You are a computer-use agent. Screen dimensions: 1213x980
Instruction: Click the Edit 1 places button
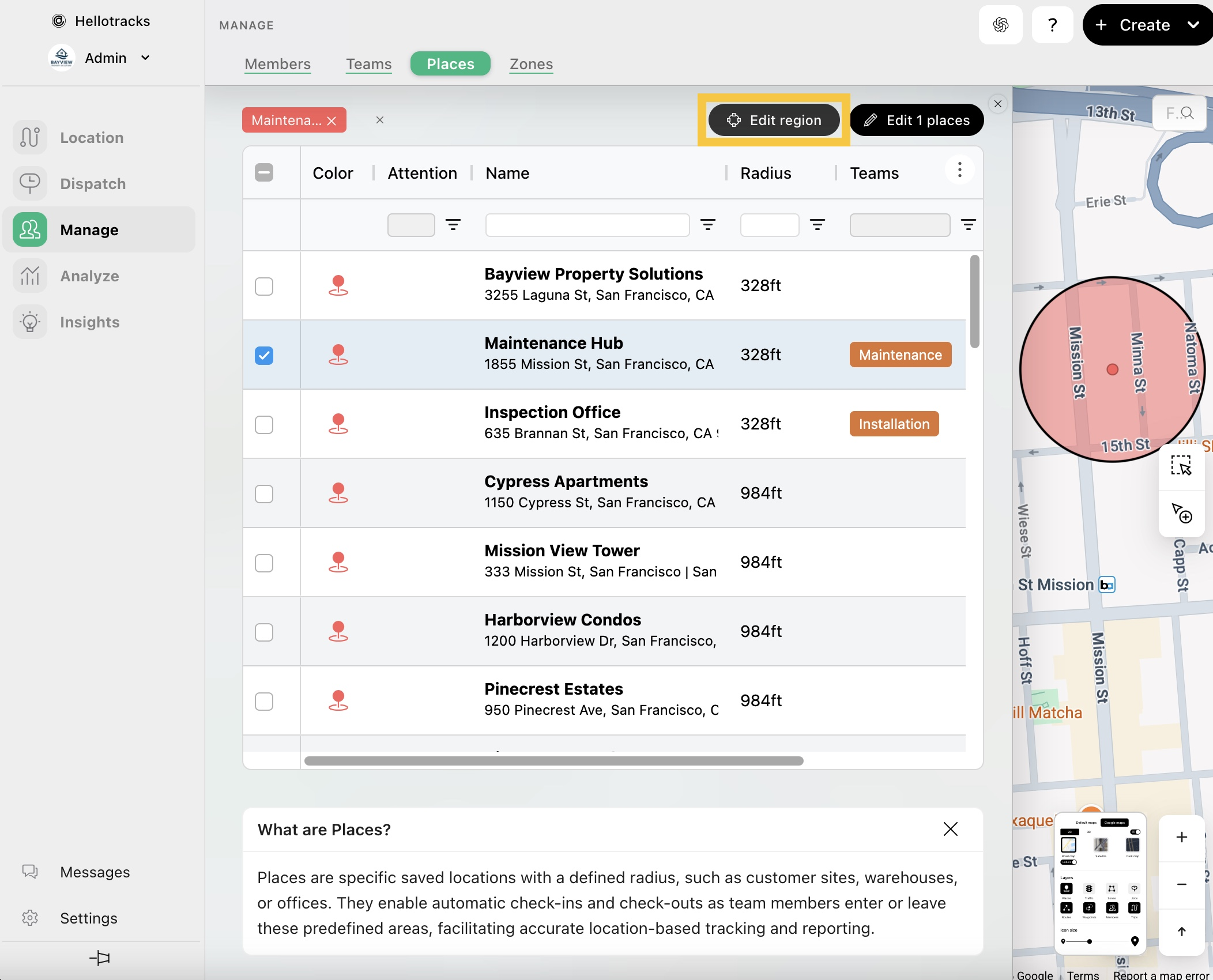point(917,120)
